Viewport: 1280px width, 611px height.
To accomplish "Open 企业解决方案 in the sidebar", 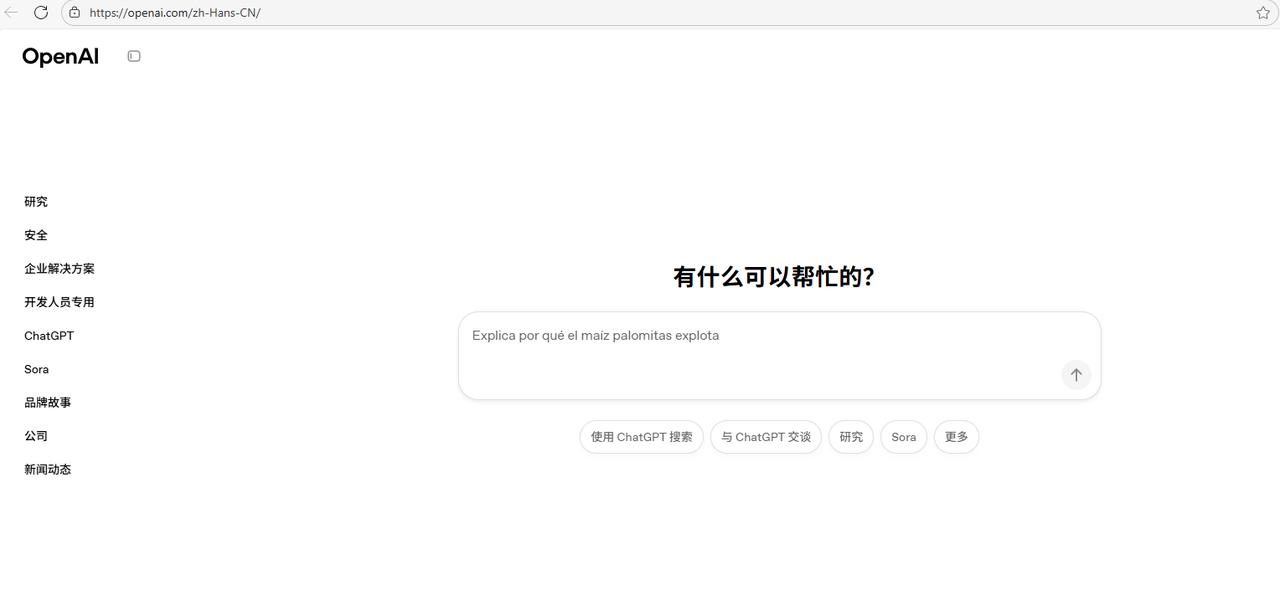I will click(x=59, y=269).
